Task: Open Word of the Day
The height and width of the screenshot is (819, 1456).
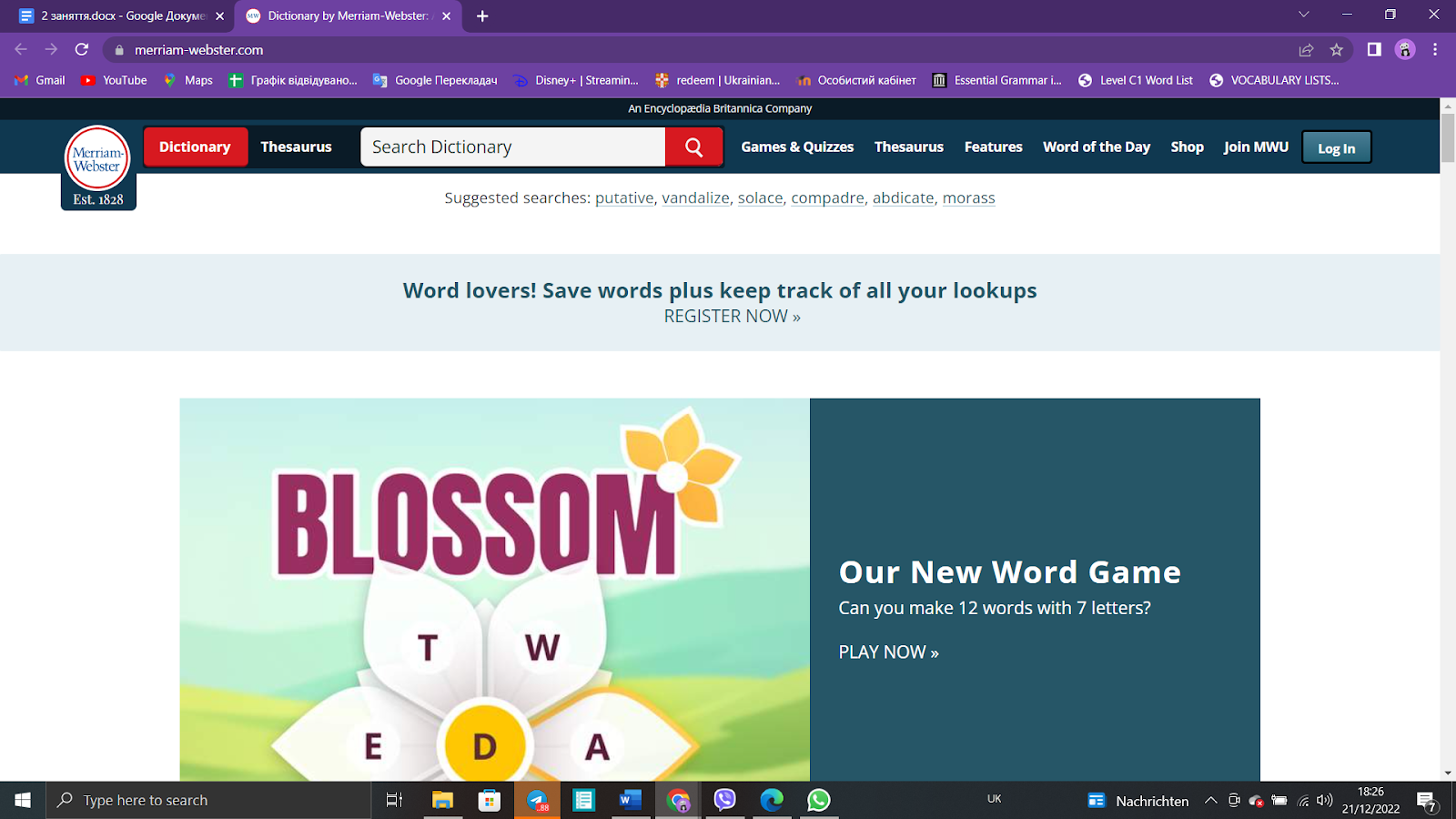Action: [x=1097, y=147]
